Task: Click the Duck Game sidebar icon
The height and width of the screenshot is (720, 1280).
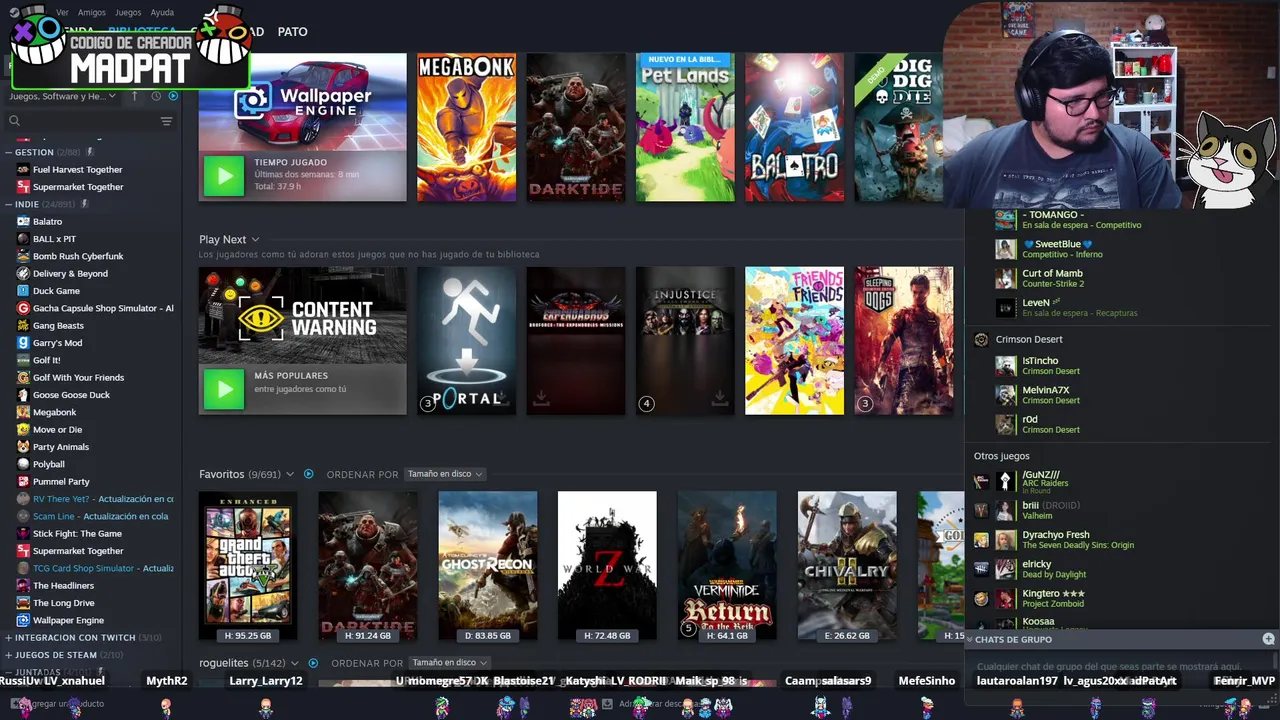Action: coord(23,291)
